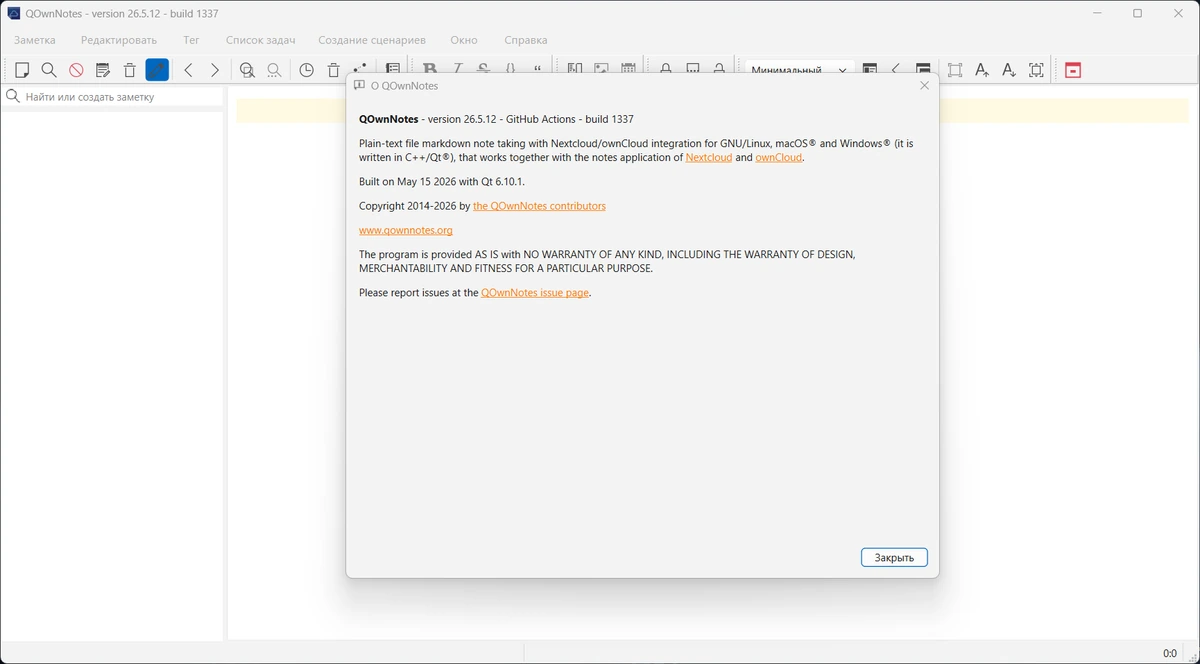
Task: Open the Заметка menu
Action: [35, 40]
